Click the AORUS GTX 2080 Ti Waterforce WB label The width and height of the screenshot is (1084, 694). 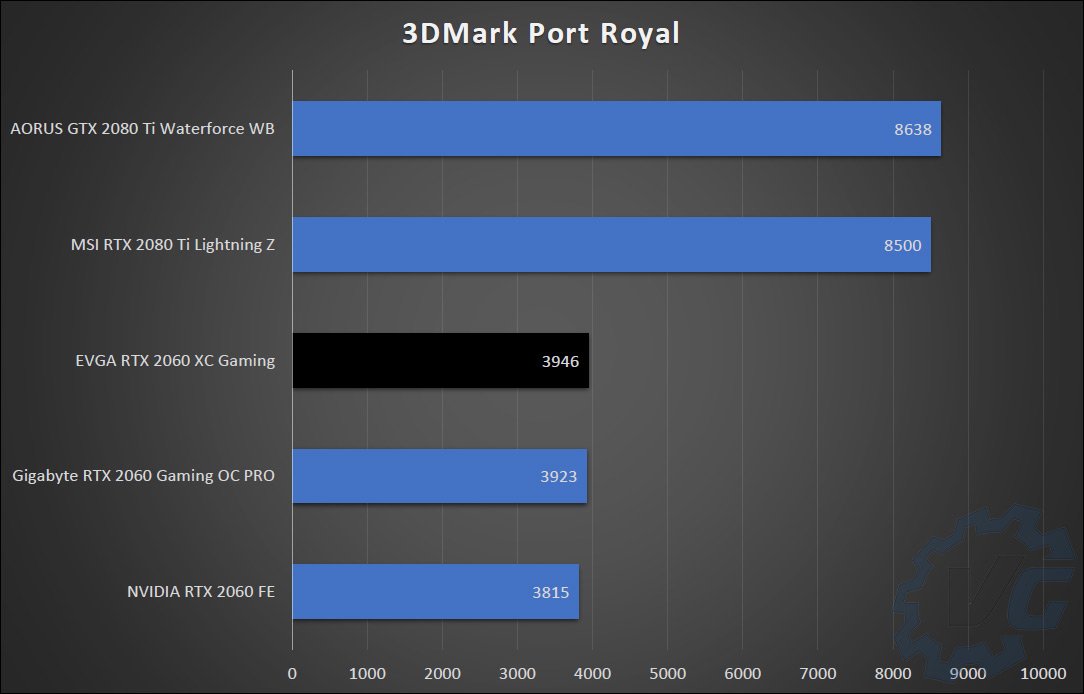142,129
